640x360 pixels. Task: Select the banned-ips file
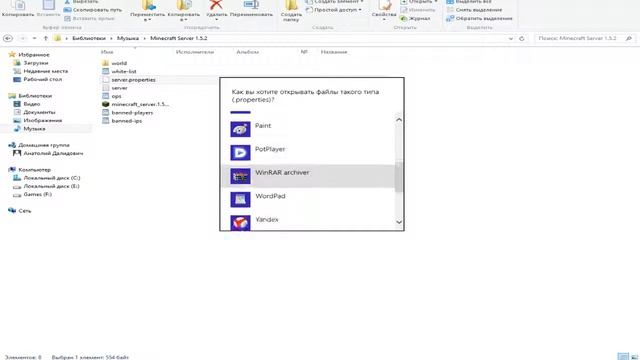point(122,121)
